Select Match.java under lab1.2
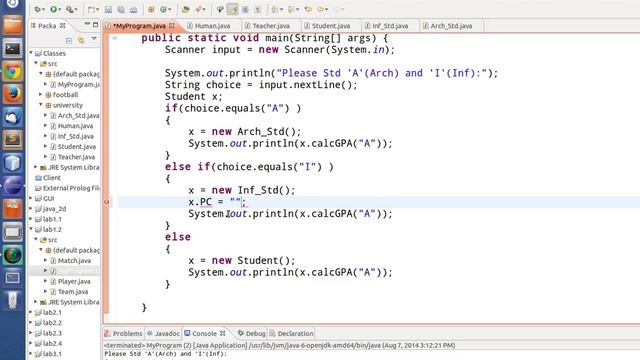 (x=74, y=260)
